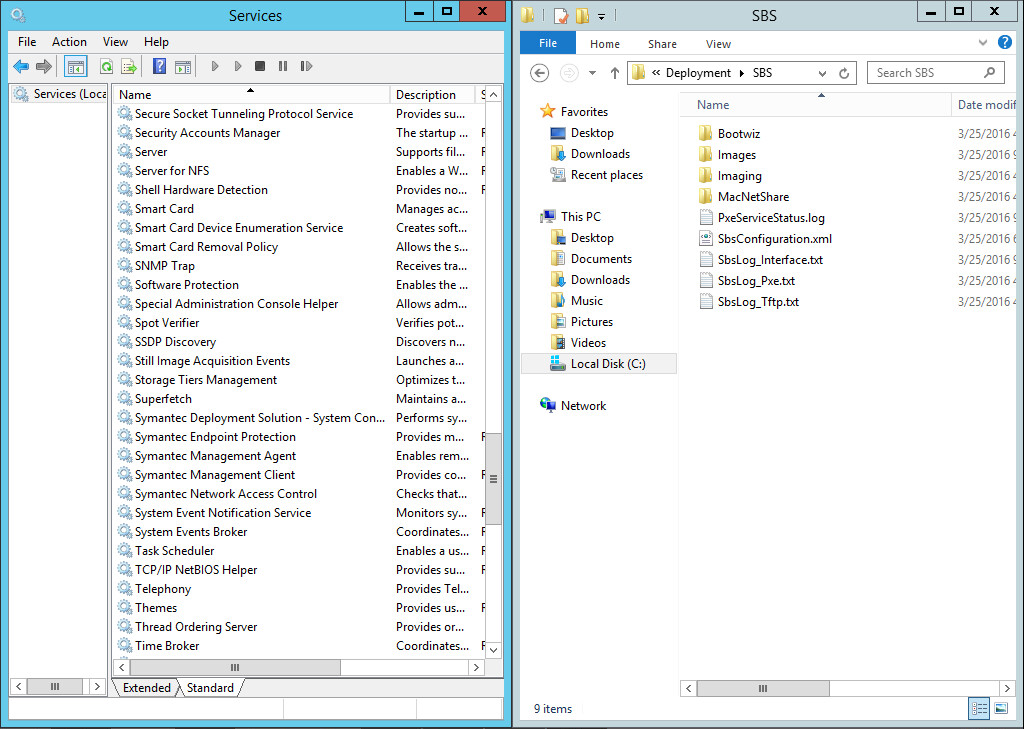1024x729 pixels.
Task: Switch to large icons view in Explorer
Action: point(1000,708)
